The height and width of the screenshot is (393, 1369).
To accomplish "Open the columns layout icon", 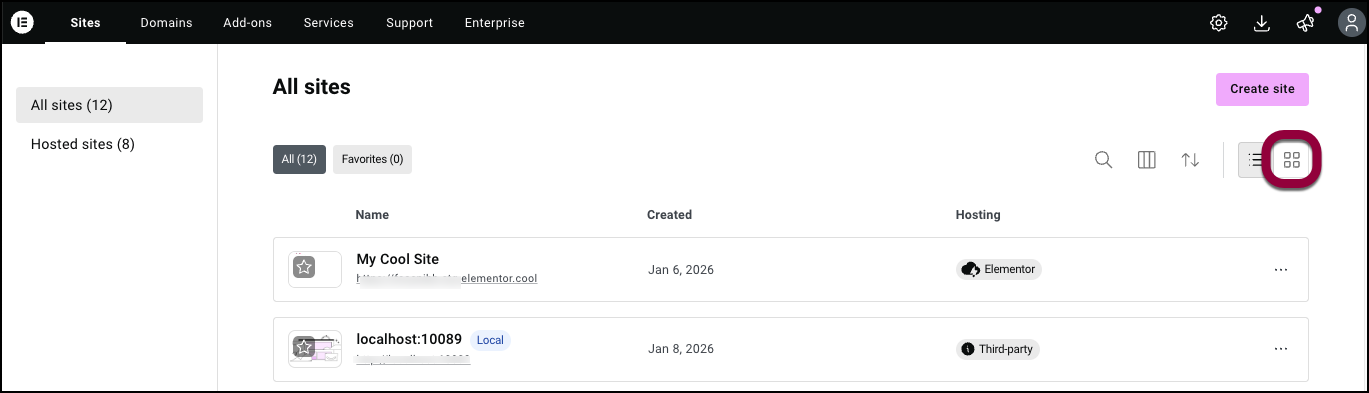I will coord(1147,160).
